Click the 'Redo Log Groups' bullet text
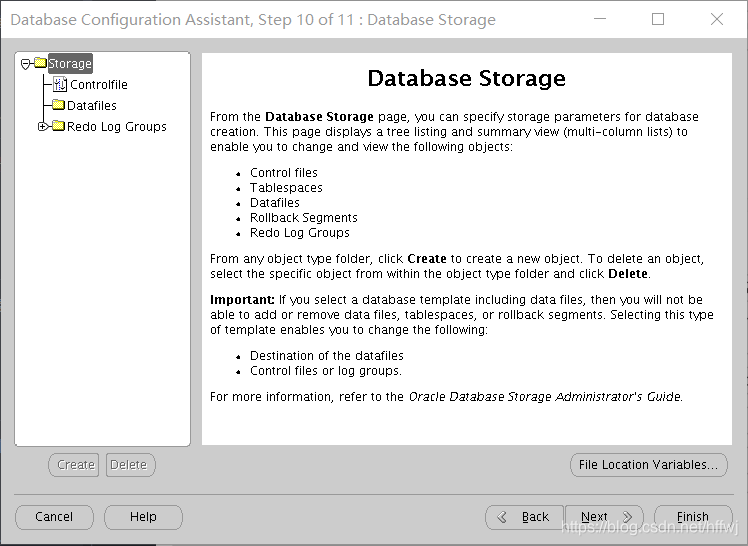This screenshot has width=748, height=546. coord(300,233)
